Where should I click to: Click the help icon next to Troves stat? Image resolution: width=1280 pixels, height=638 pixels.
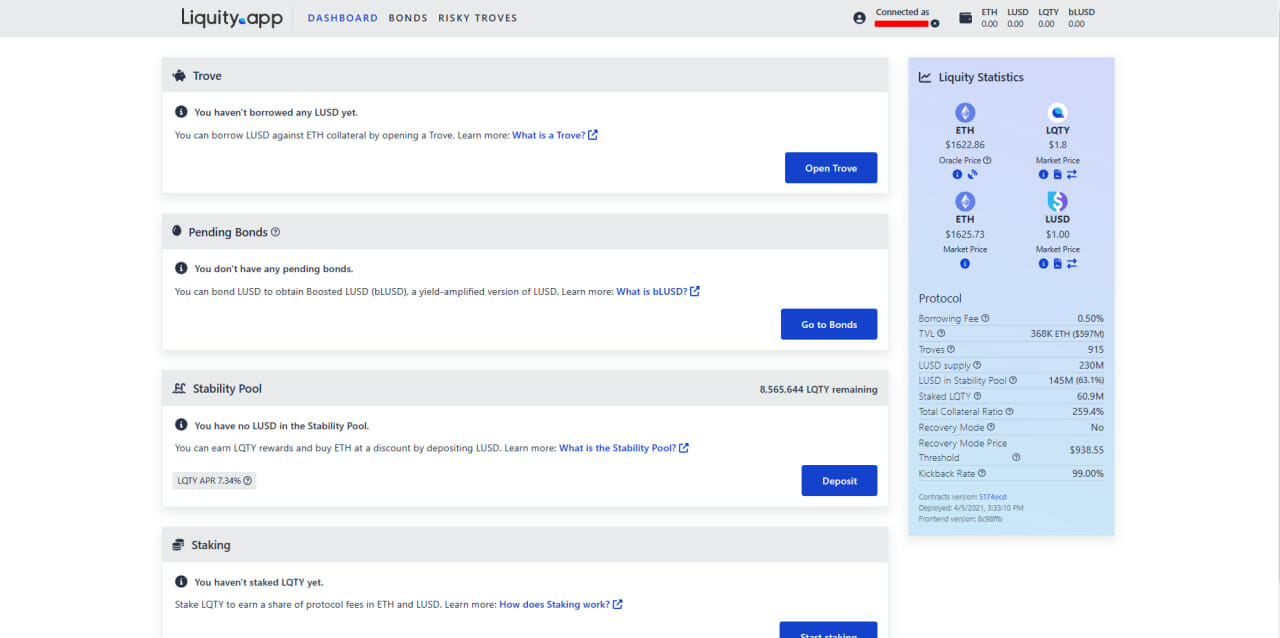click(951, 349)
